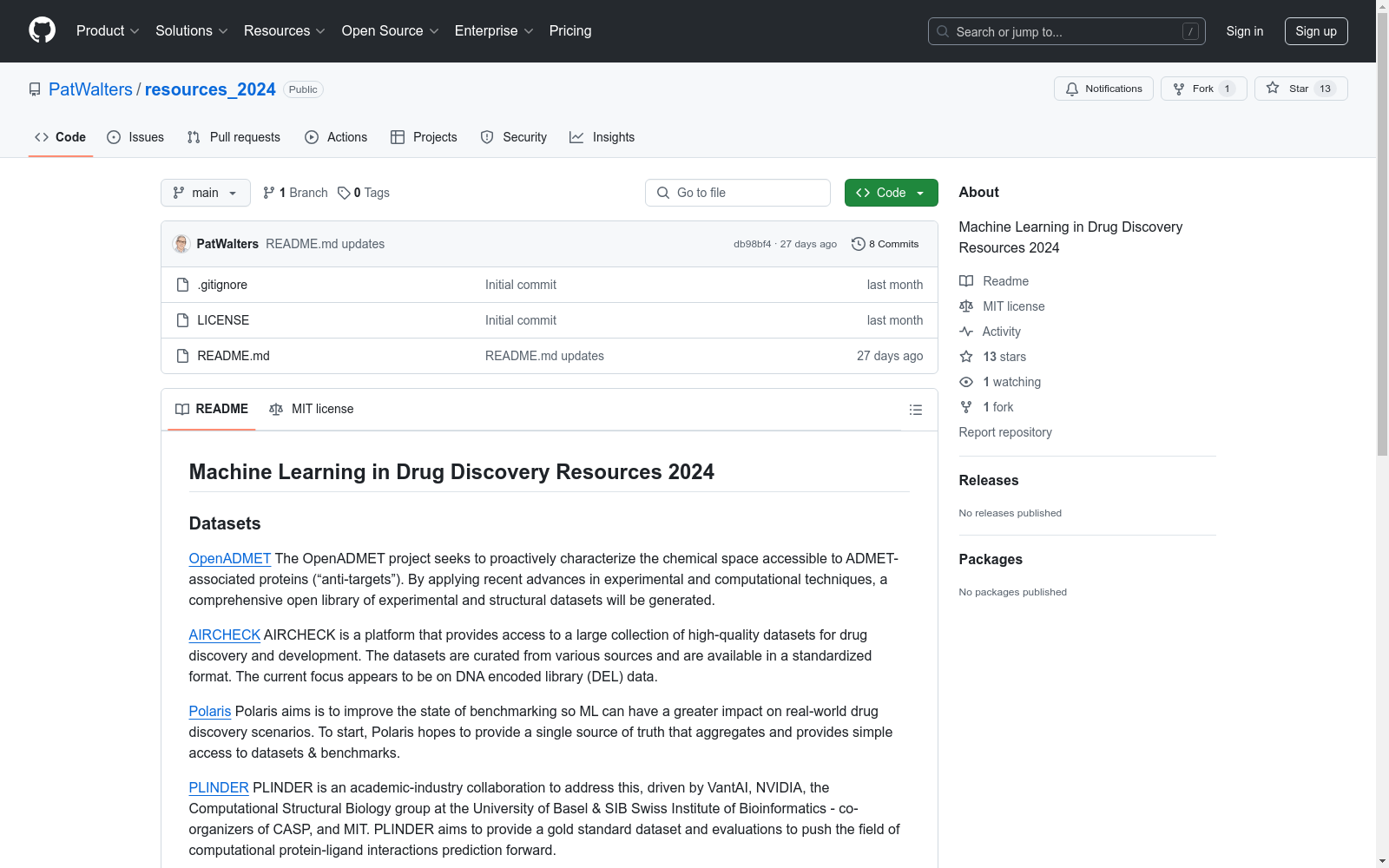Open the GitHub homepage logo
1389x868 pixels.
point(42,30)
